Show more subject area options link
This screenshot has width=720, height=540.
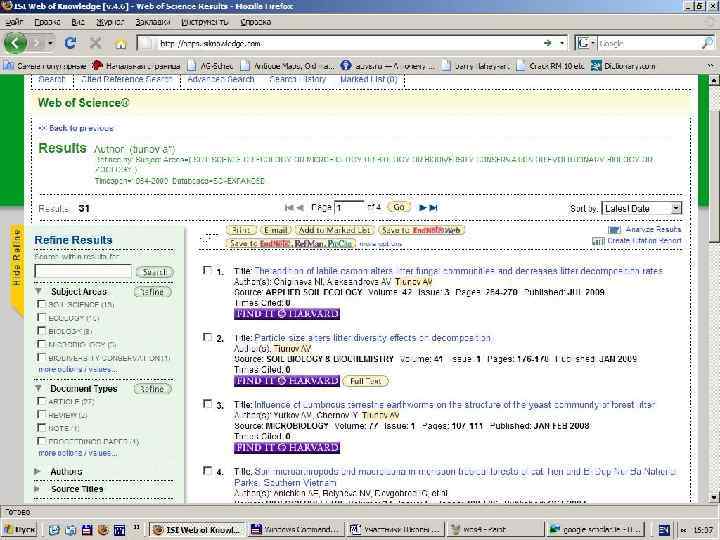point(77,369)
